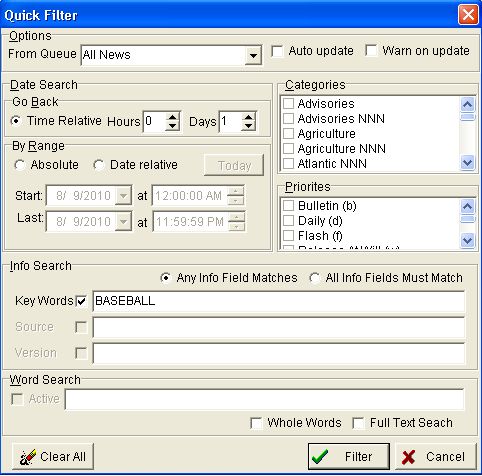Click the Word Search text field
This screenshot has height=476, width=482.
tap(264, 399)
